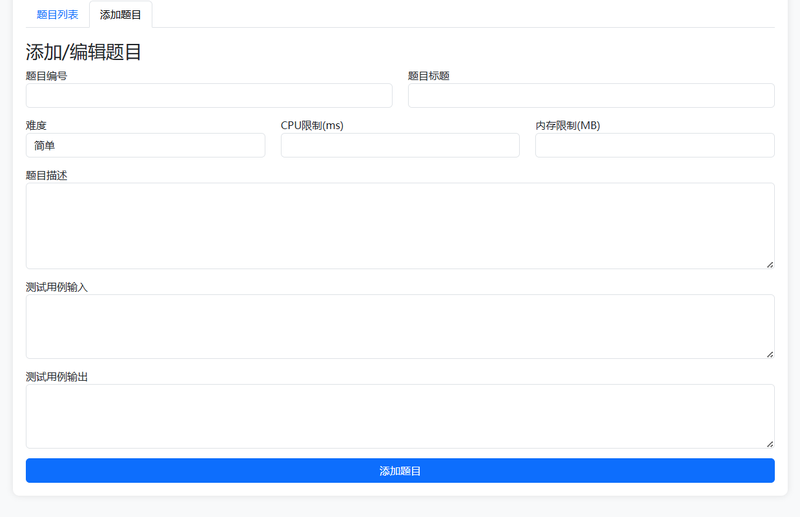Image resolution: width=800 pixels, height=517 pixels.
Task: Click the 测试用例输出 textarea resize handle
Action: [x=770, y=444]
